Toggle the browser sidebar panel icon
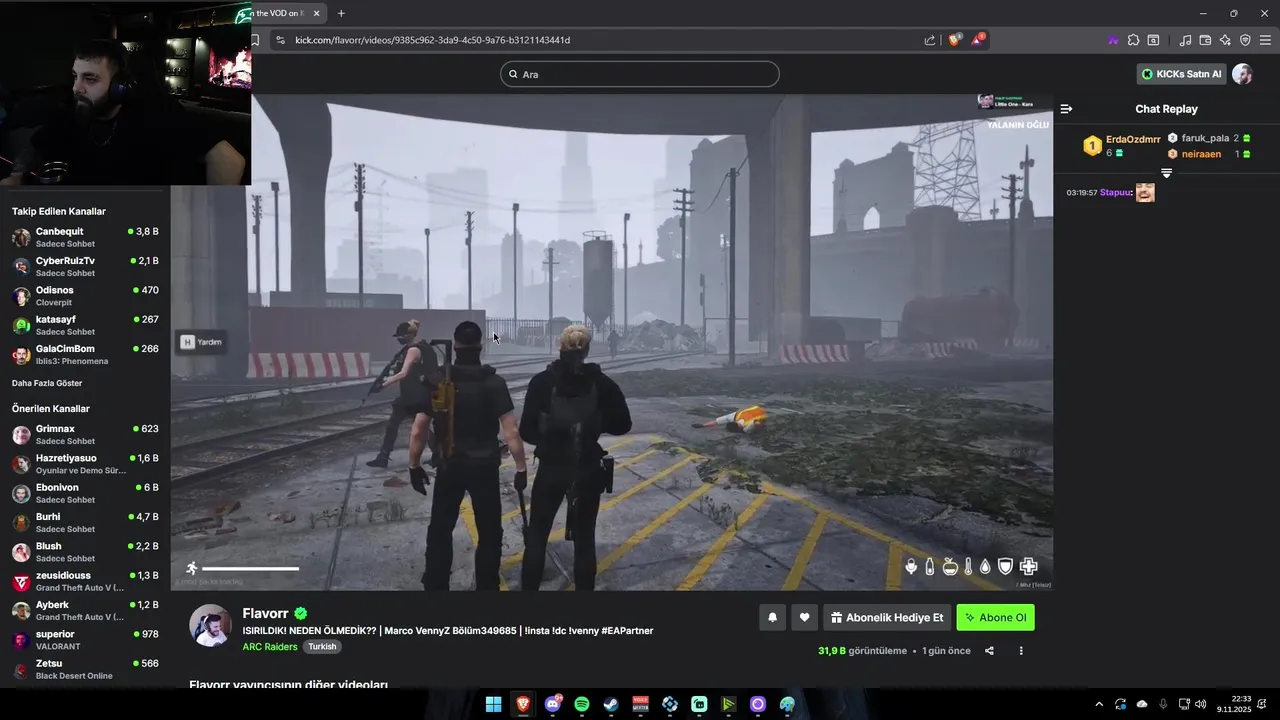The width and height of the screenshot is (1280, 720). coord(1153,40)
